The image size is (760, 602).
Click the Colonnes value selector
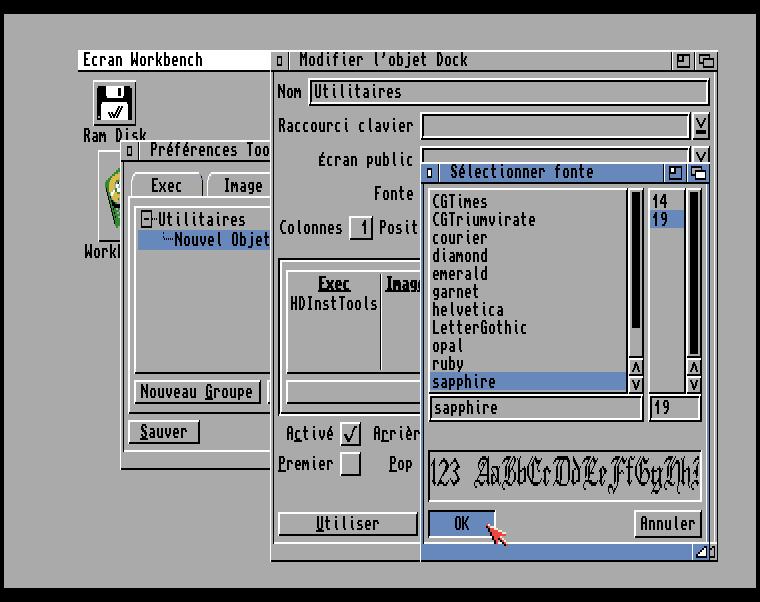point(360,228)
